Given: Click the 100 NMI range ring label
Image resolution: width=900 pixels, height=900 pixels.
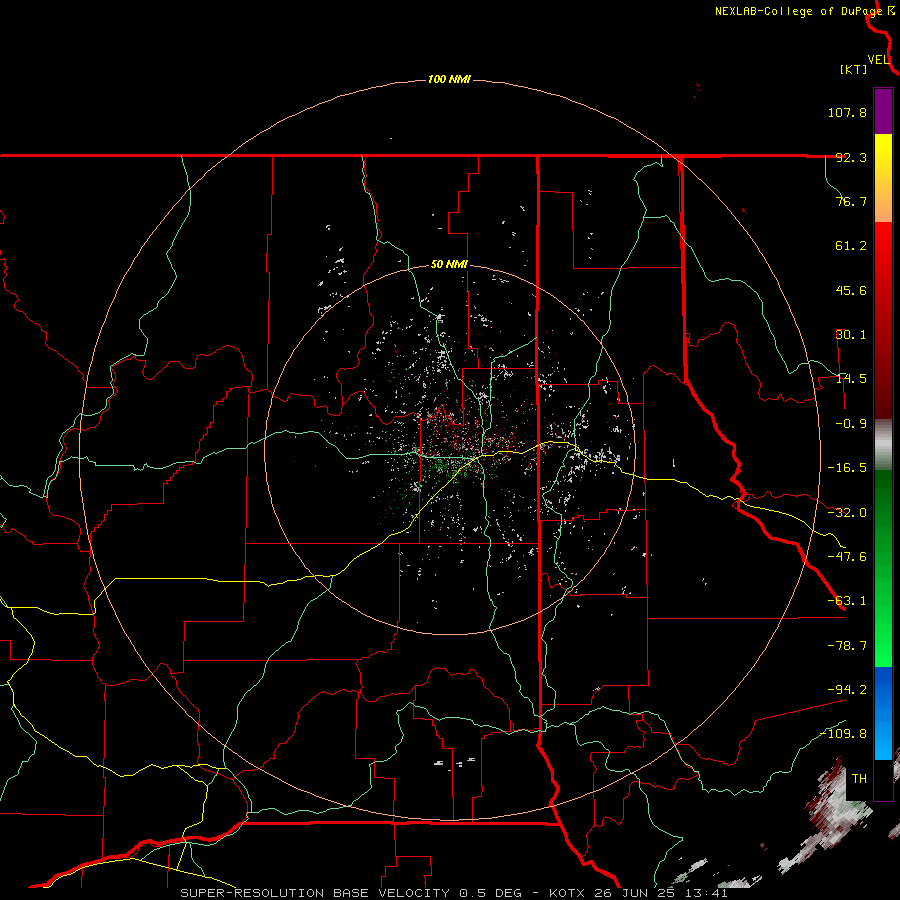Looking at the screenshot, I should click(449, 79).
